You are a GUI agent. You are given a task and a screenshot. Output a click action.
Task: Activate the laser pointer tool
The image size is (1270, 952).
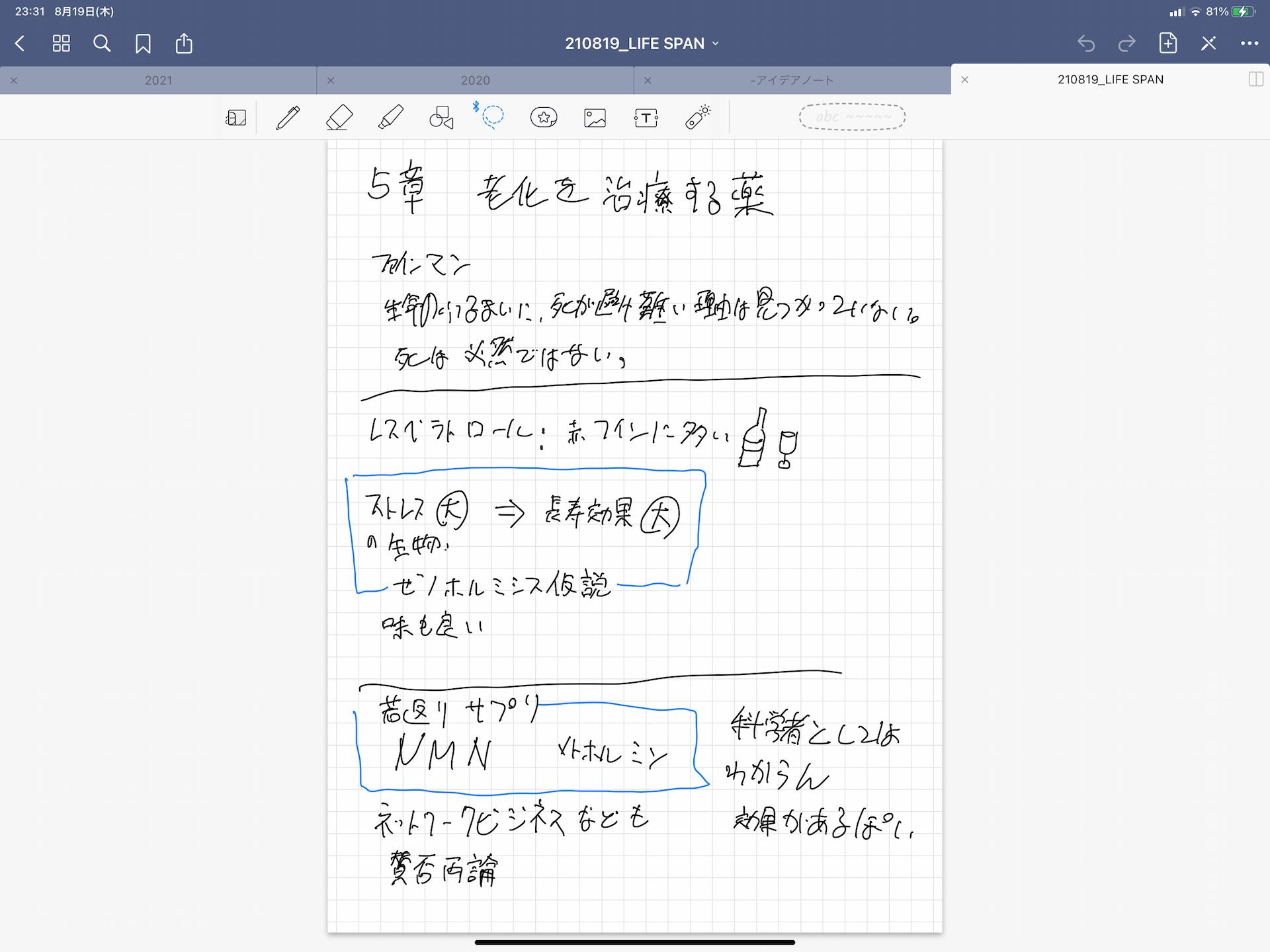click(x=697, y=116)
